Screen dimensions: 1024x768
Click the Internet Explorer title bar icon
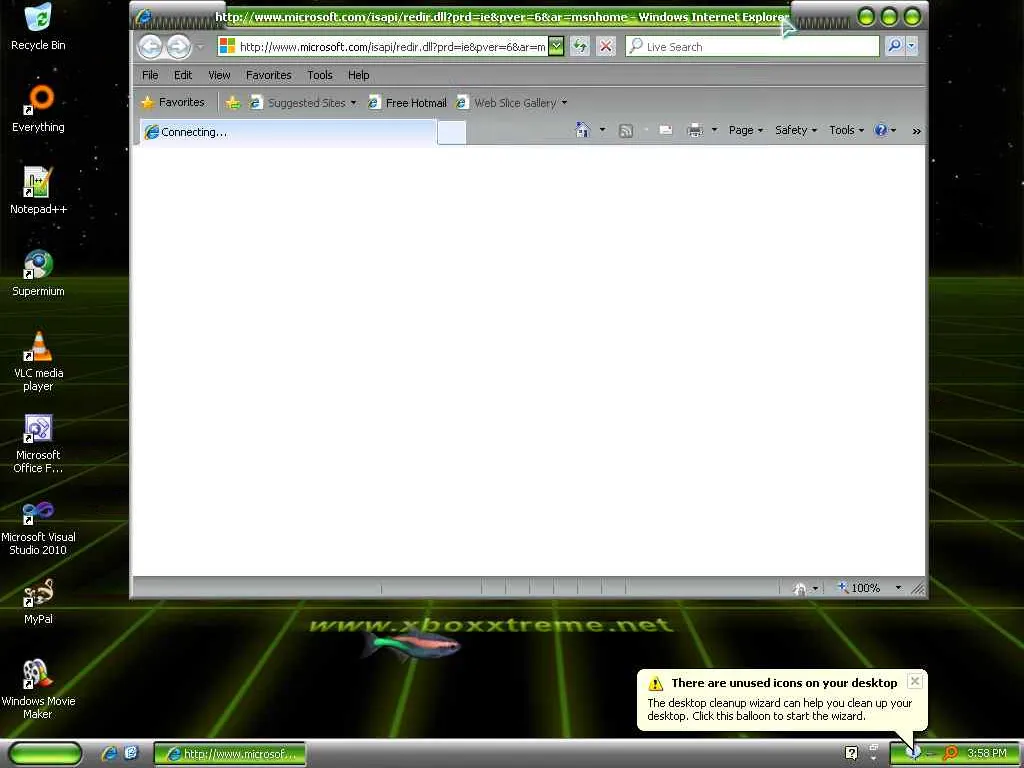(143, 17)
